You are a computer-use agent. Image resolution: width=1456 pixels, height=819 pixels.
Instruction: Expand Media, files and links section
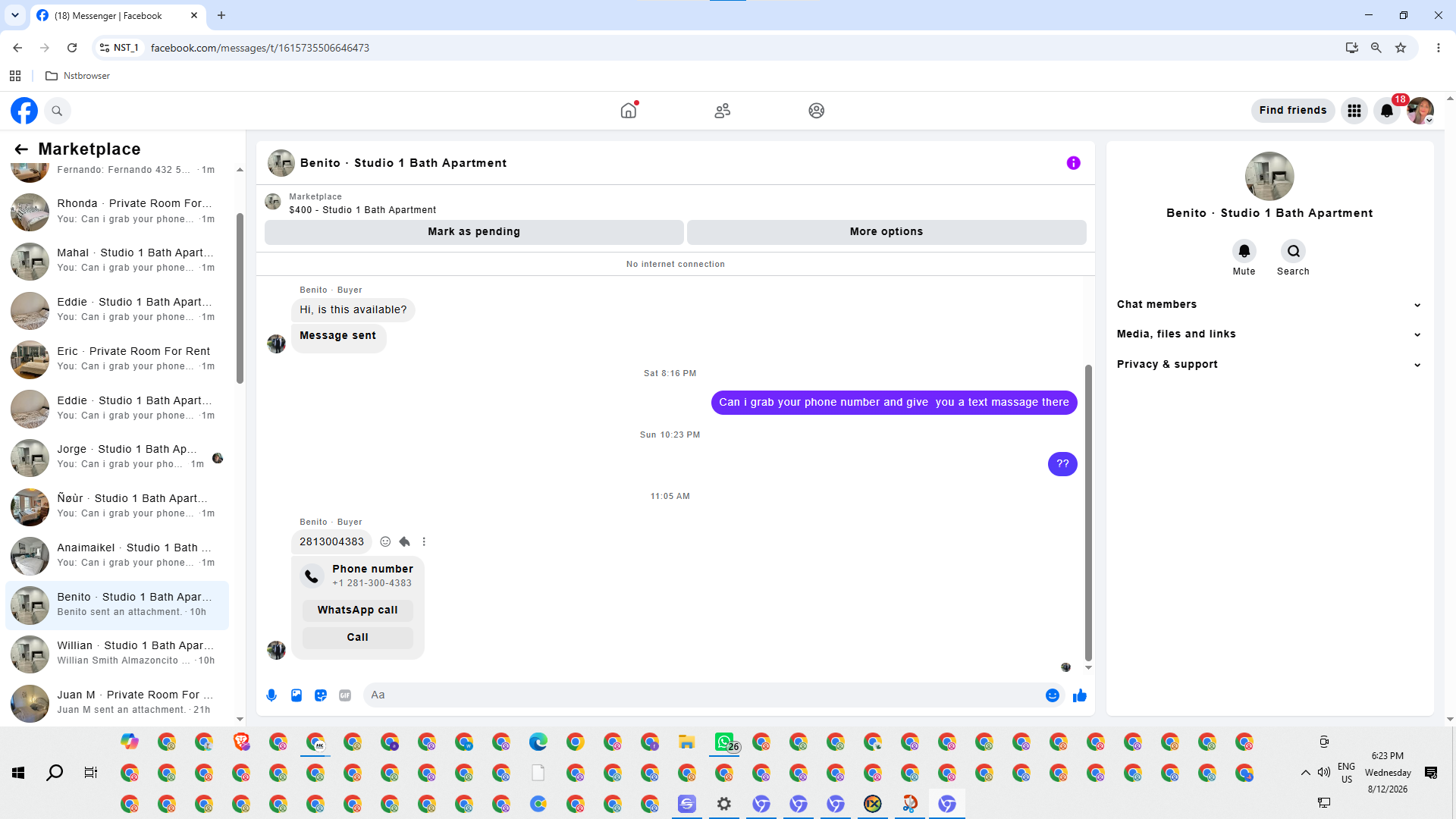coord(1269,334)
